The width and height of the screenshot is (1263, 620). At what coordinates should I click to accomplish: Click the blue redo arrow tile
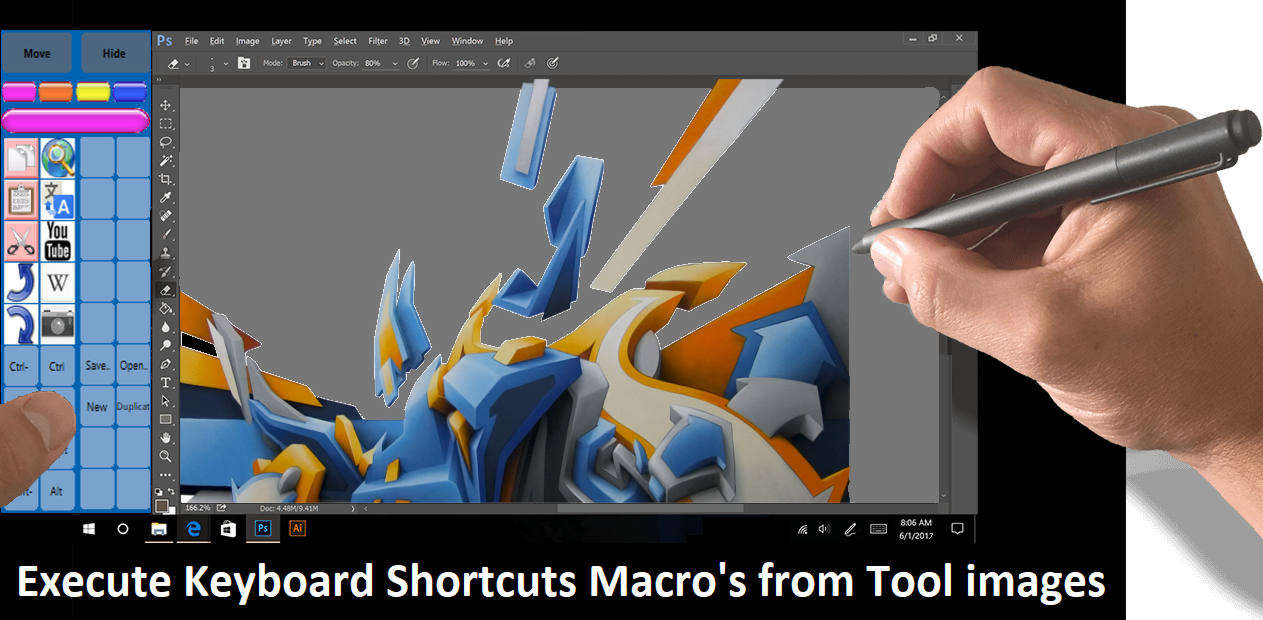(21, 324)
